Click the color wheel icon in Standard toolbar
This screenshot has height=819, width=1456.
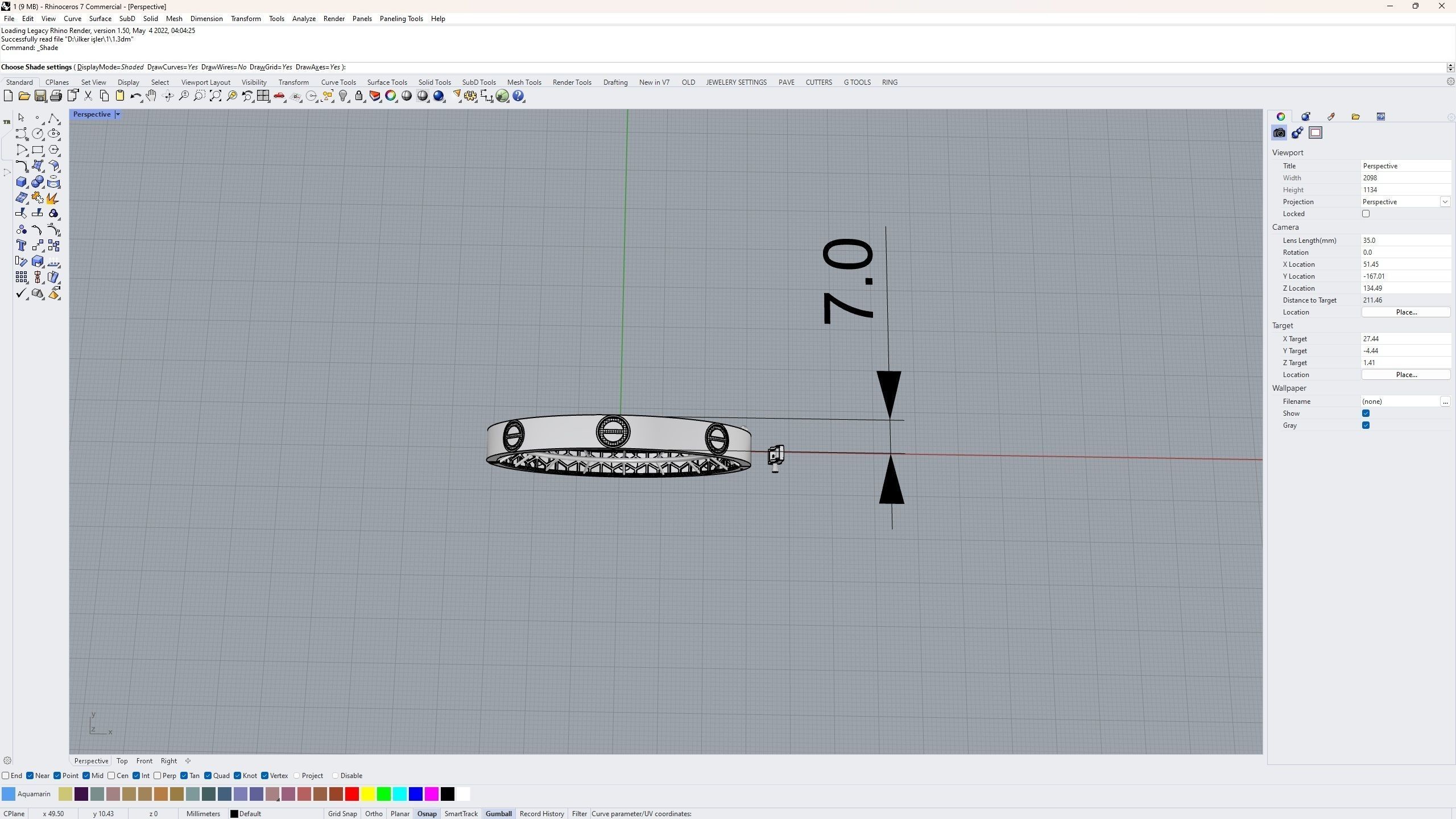tap(391, 96)
